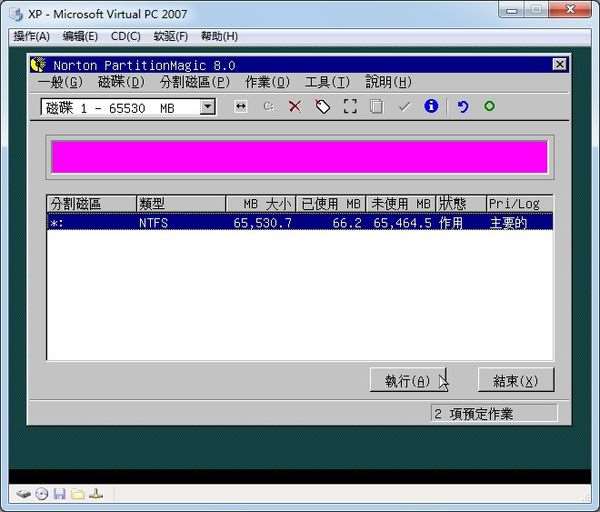
Task: Open Virtual PC 软驱(F) menu
Action: [x=171, y=36]
